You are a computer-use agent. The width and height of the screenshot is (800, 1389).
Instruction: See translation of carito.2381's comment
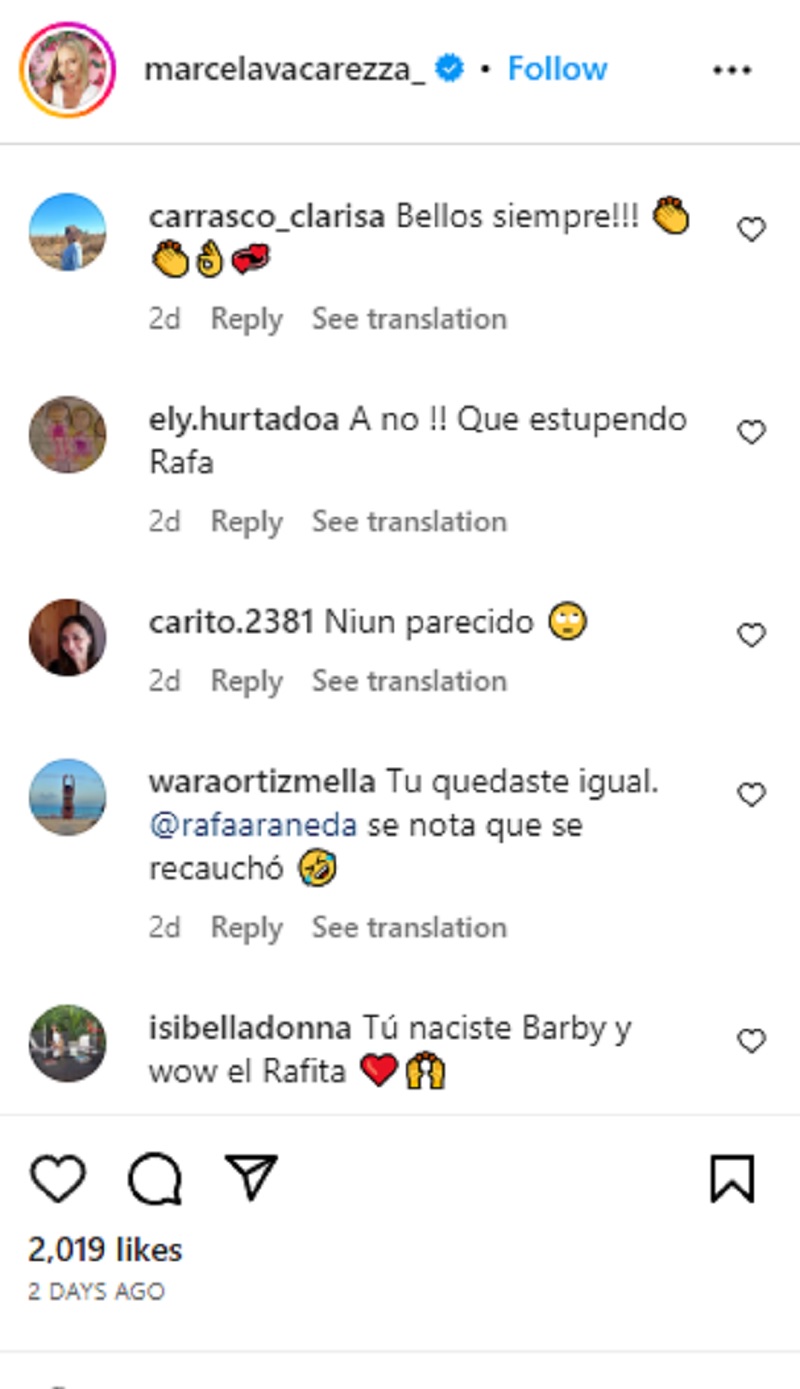[x=409, y=680]
